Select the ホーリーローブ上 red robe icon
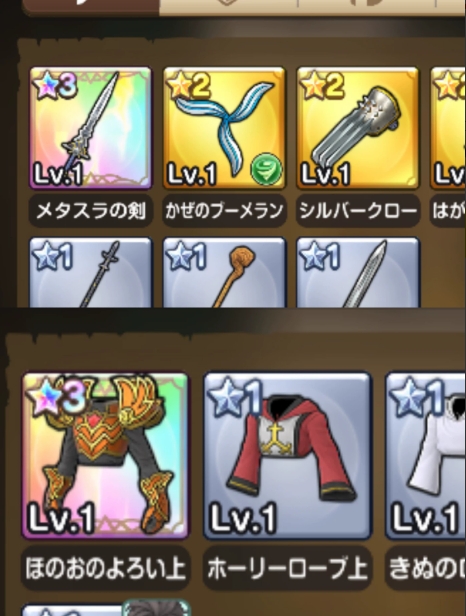 pos(287,455)
